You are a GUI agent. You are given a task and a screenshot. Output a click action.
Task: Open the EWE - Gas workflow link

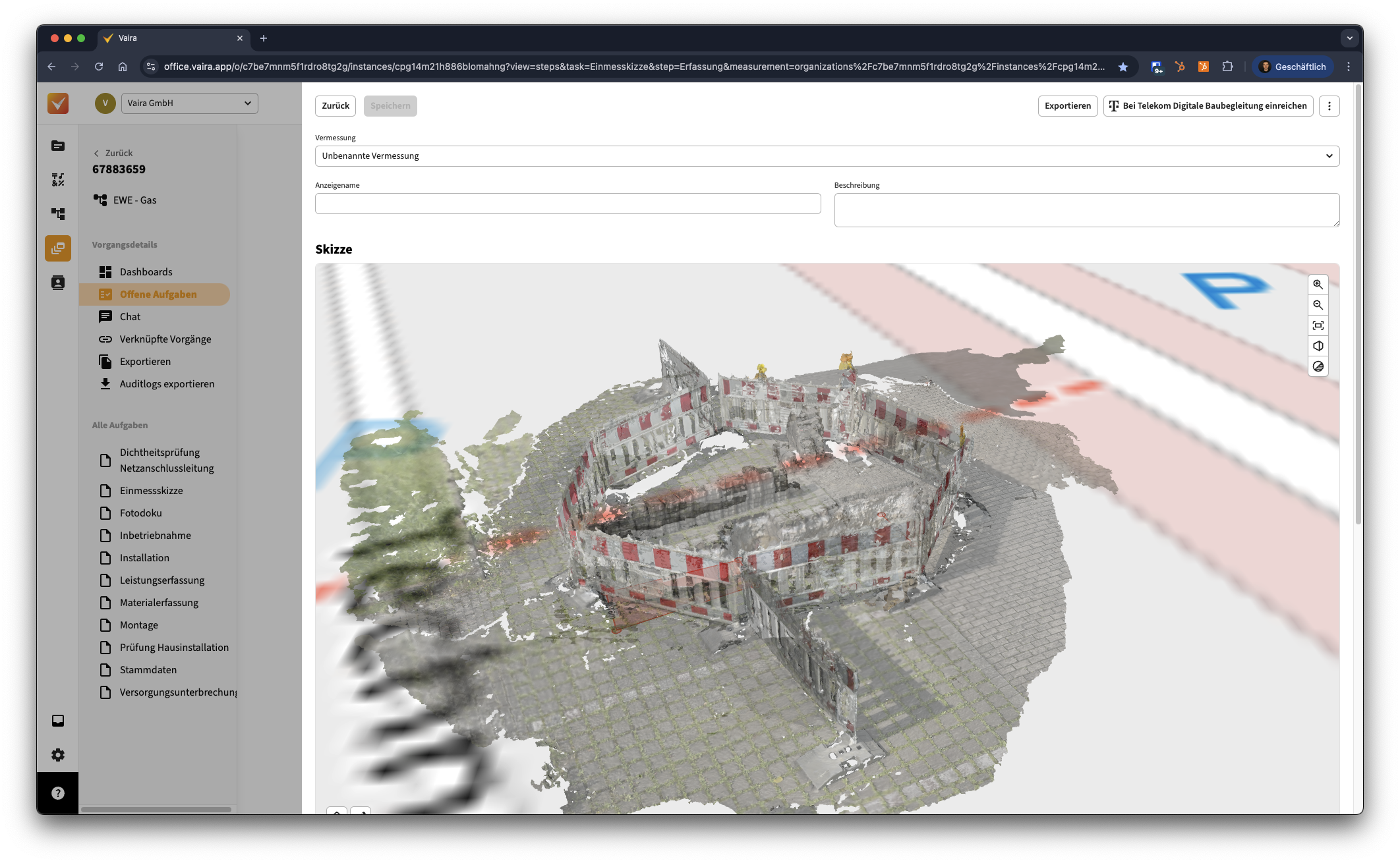125,200
